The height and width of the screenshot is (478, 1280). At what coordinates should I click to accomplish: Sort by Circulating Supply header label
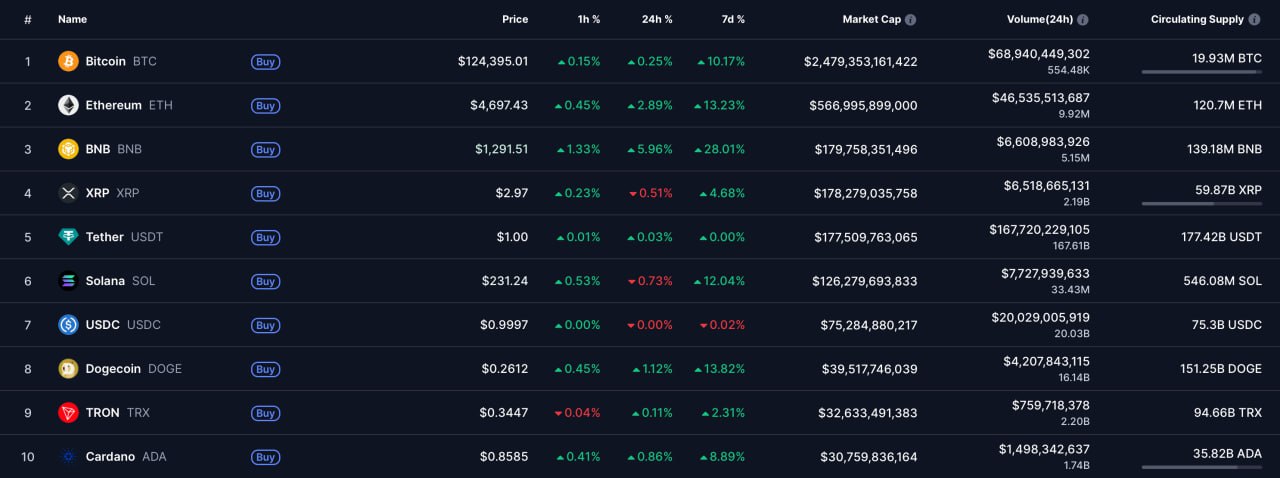[1197, 19]
